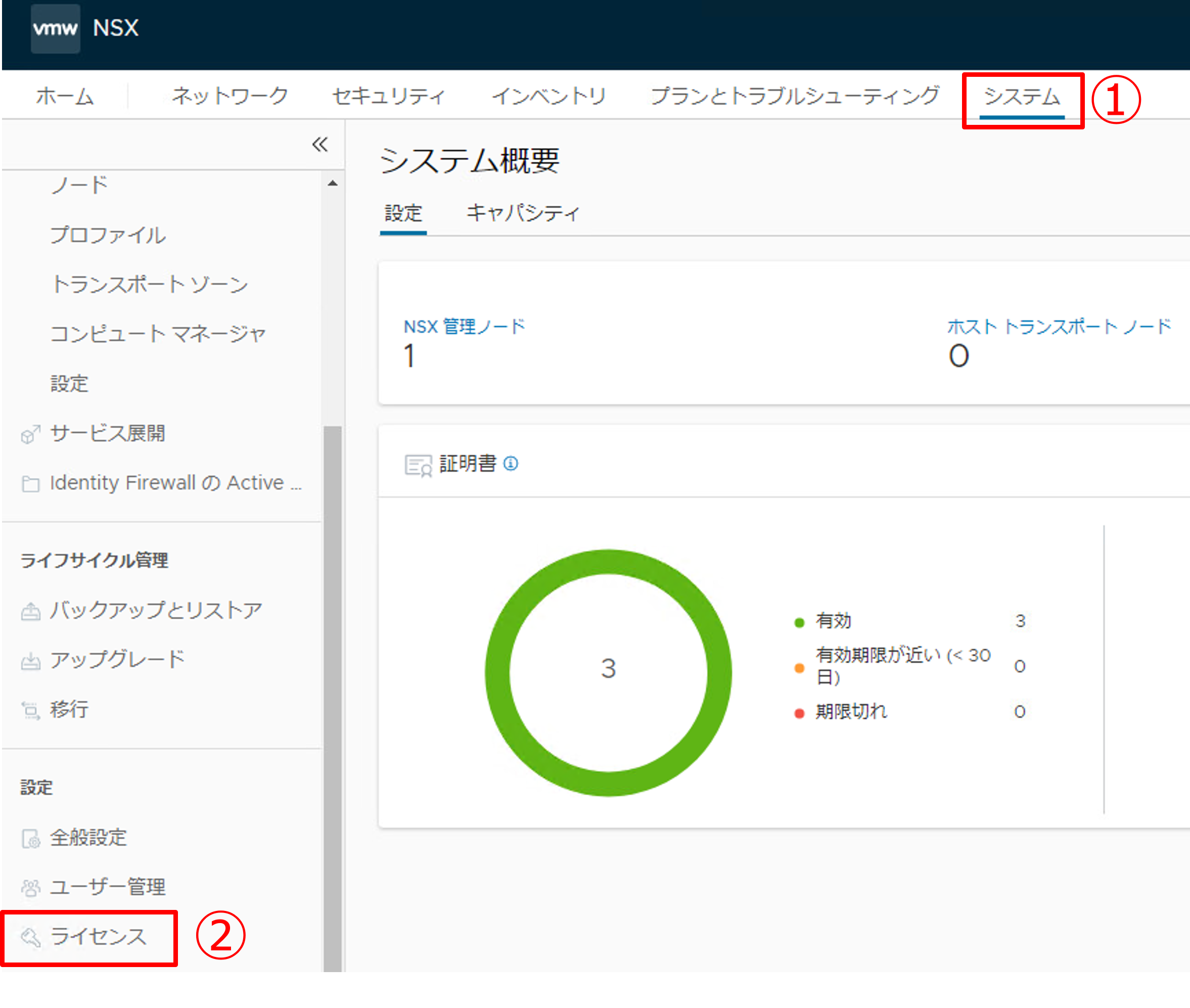The image size is (1190, 1008).
Task: Click the sidebar scroll-up arrow
Action: [333, 184]
